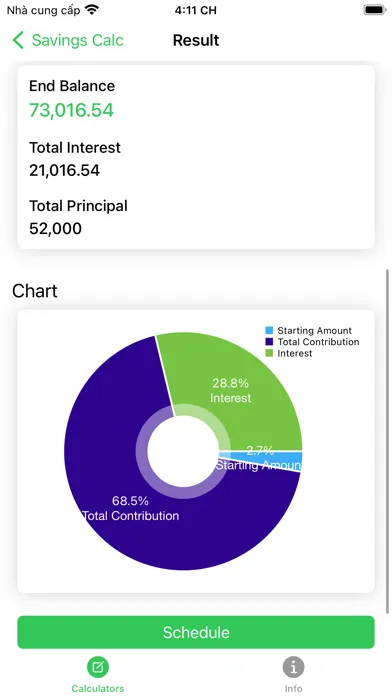The height and width of the screenshot is (696, 392).
Task: Click the battery status icon
Action: pos(375,10)
